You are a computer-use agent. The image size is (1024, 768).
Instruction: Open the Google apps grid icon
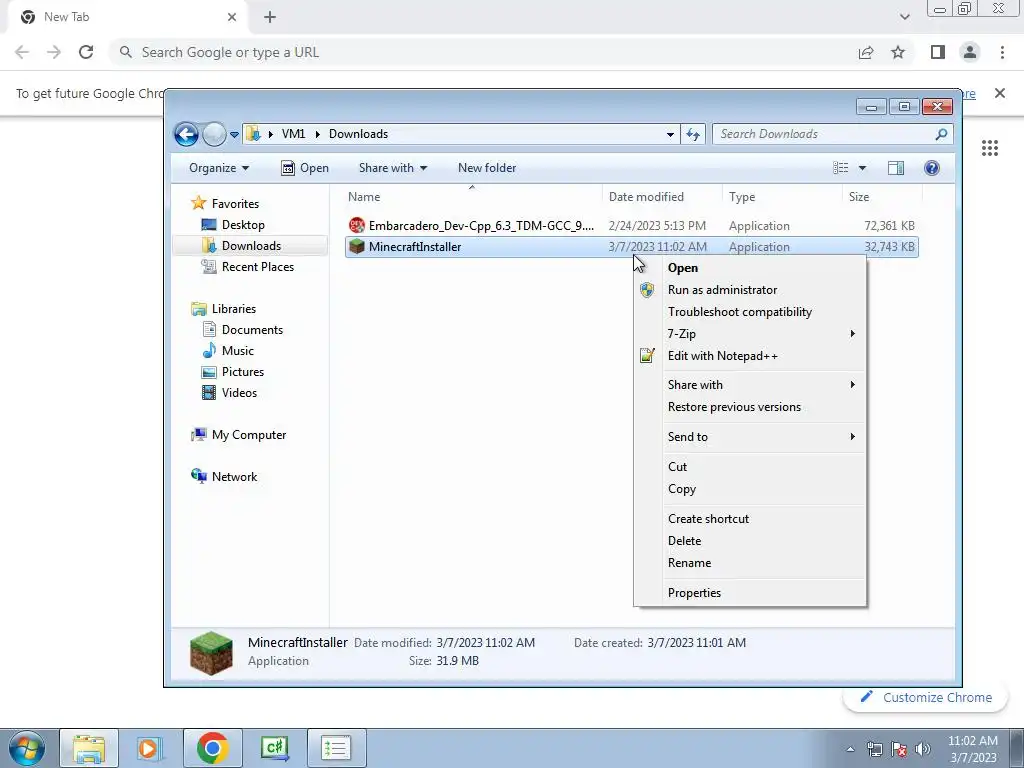coord(990,148)
